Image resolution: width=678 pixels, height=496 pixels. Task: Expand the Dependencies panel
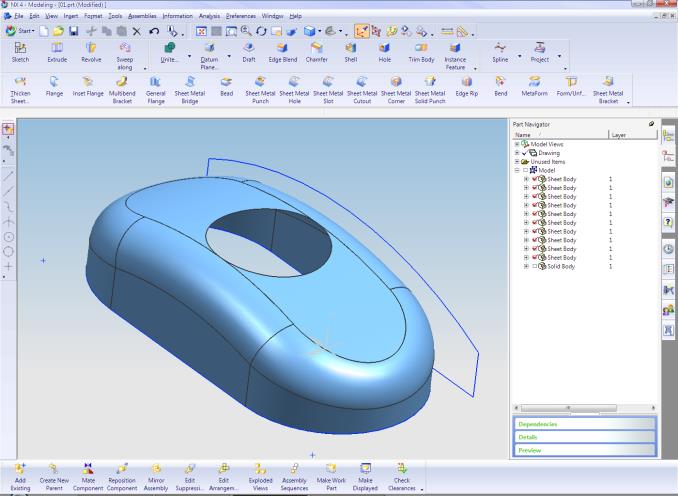[585, 424]
